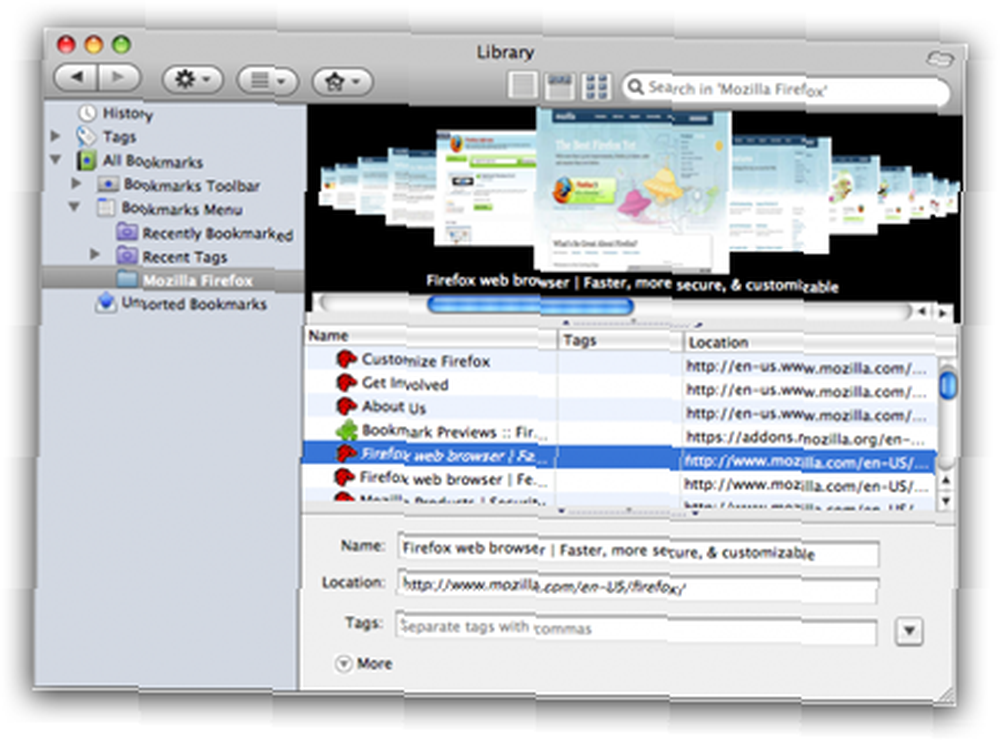Switch to the cover flow view button

click(559, 86)
